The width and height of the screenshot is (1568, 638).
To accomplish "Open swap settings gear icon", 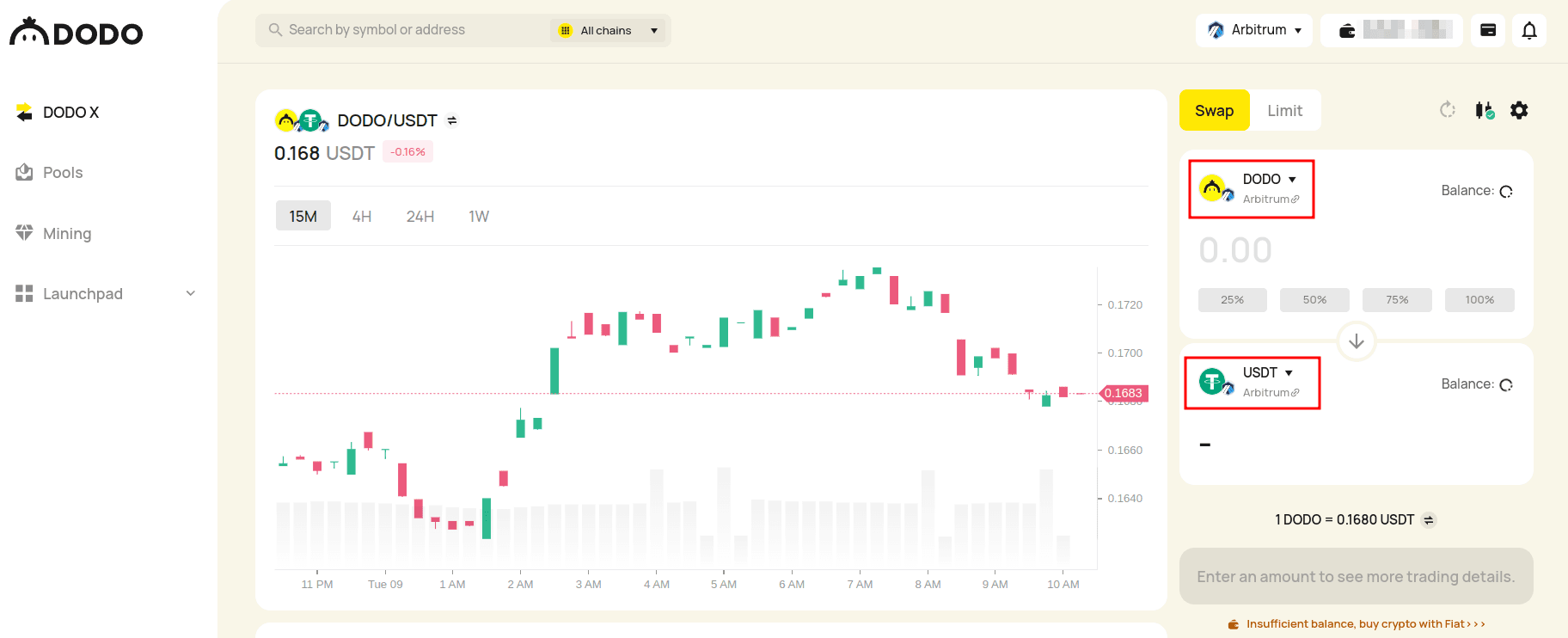I will 1519,110.
